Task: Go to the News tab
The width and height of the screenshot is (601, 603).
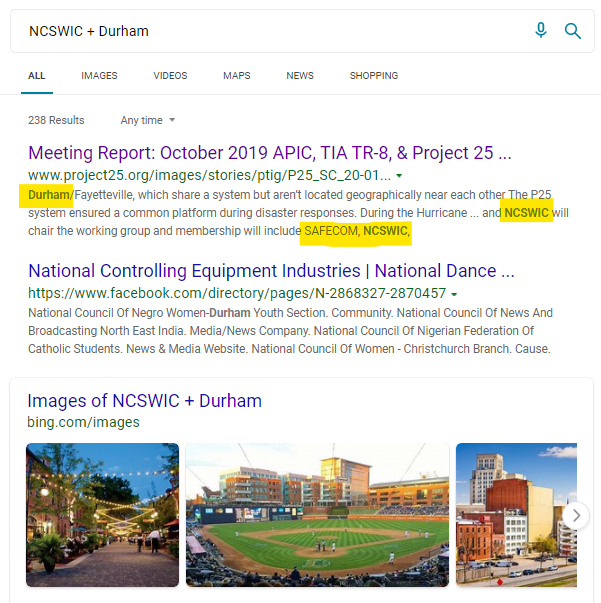Action: click(300, 76)
